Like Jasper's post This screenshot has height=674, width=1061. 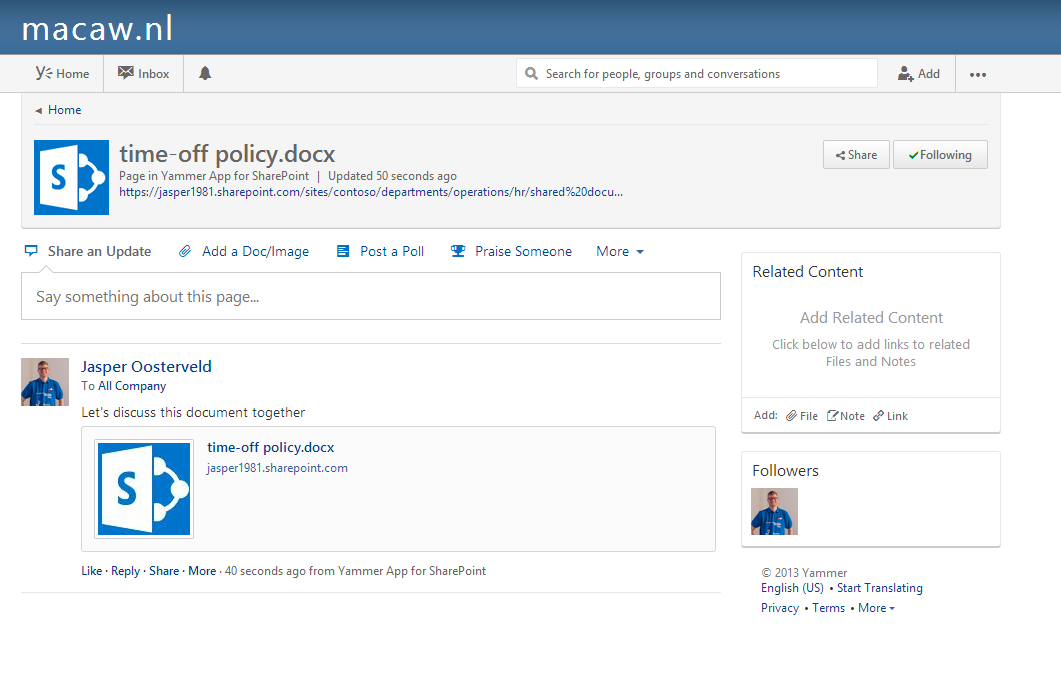click(91, 570)
